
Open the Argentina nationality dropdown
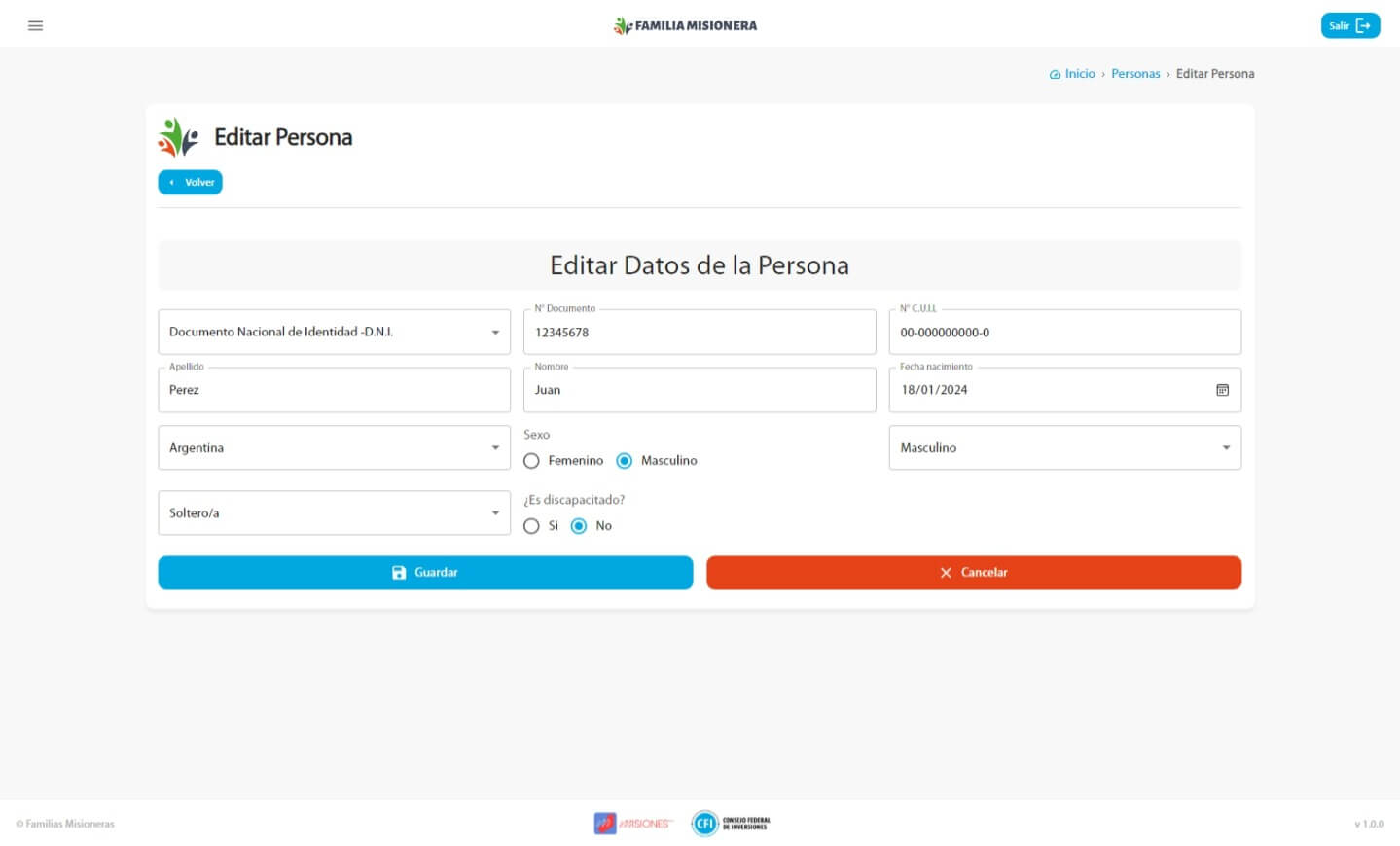coord(334,448)
